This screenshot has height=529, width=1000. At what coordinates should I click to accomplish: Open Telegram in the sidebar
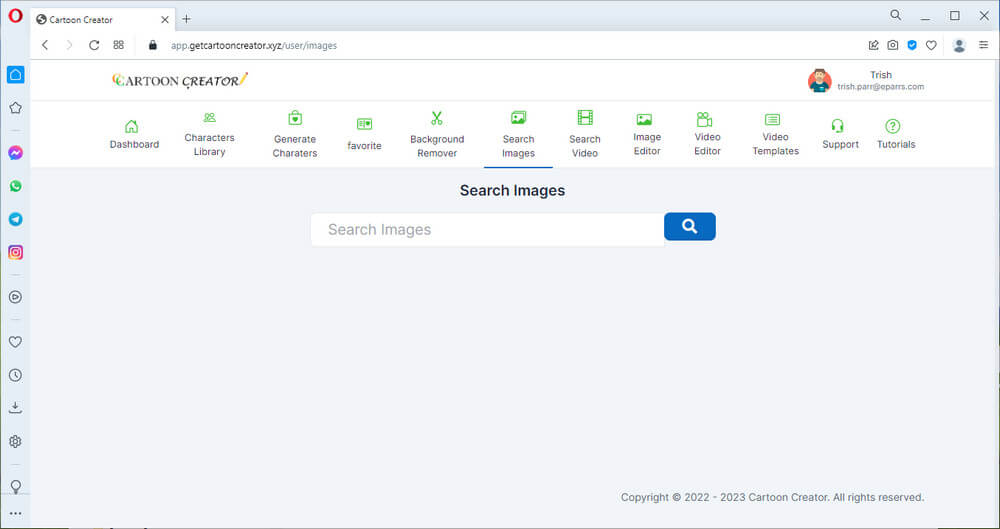[15, 219]
